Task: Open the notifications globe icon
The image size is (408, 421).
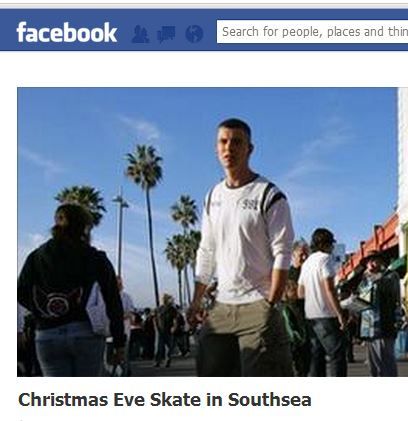Action: pyautogui.click(x=194, y=34)
